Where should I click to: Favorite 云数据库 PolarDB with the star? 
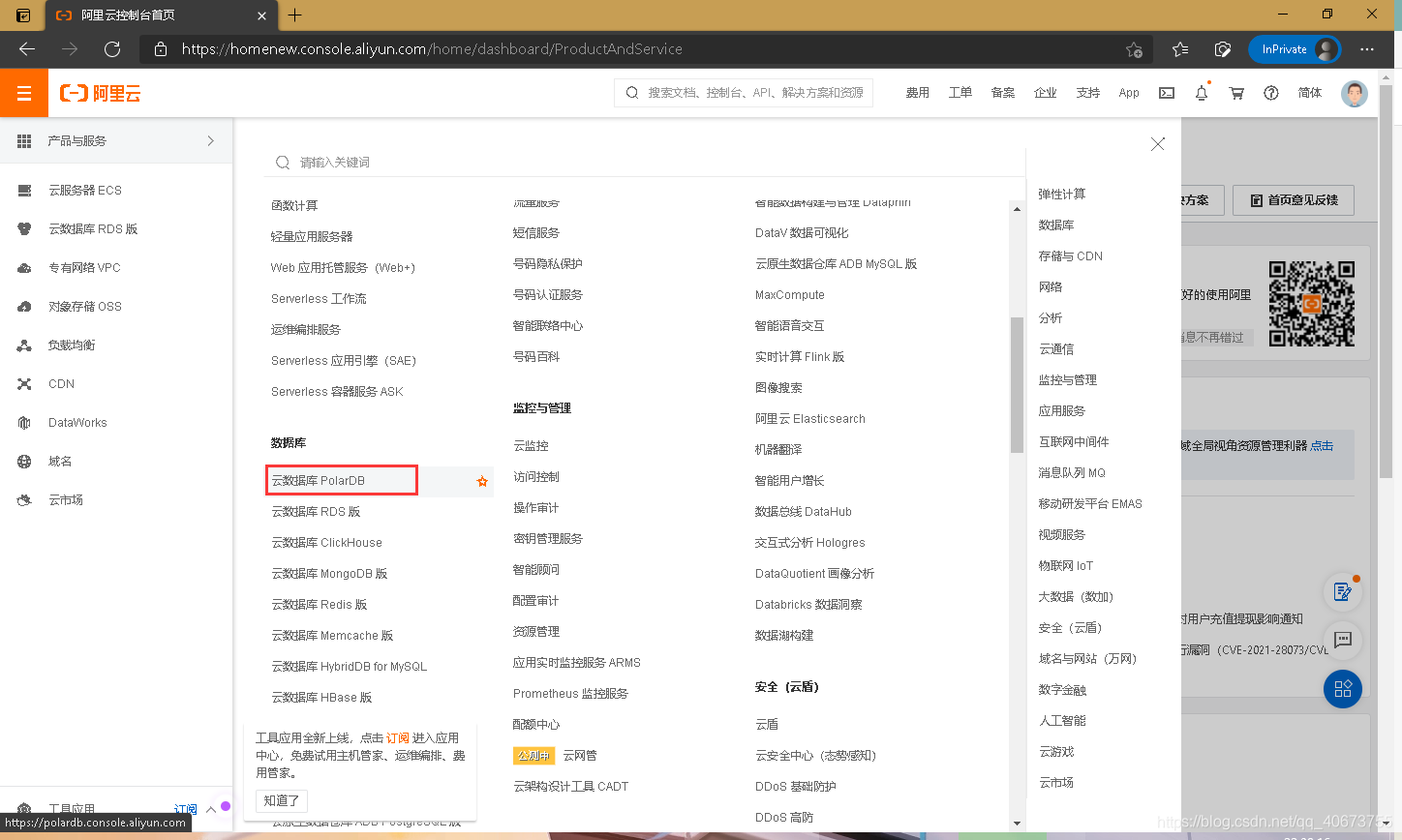pos(482,481)
